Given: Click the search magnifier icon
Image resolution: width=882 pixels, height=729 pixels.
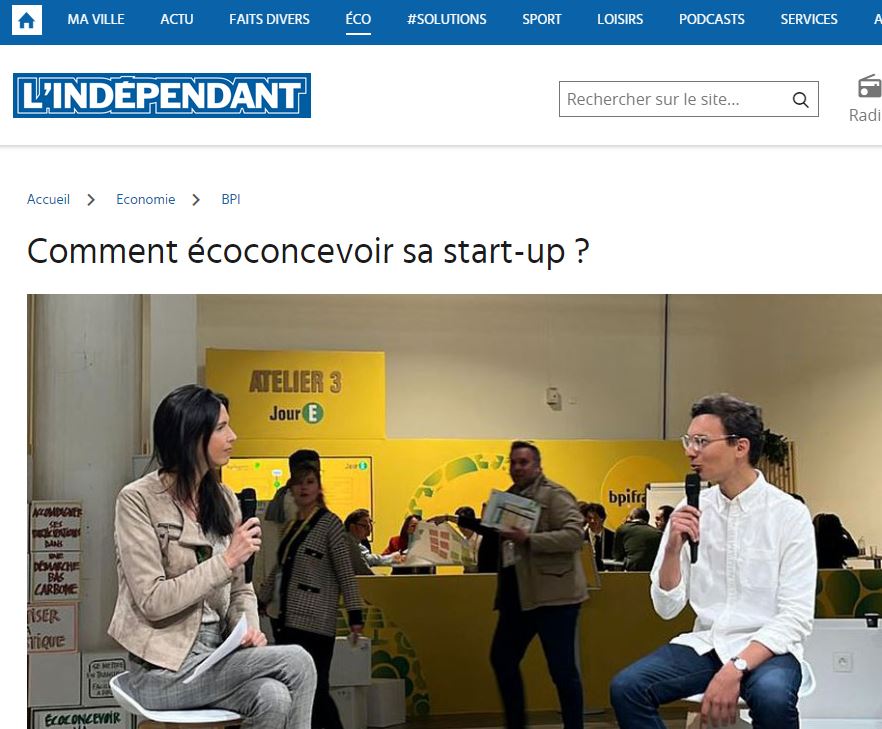Looking at the screenshot, I should pyautogui.click(x=800, y=100).
